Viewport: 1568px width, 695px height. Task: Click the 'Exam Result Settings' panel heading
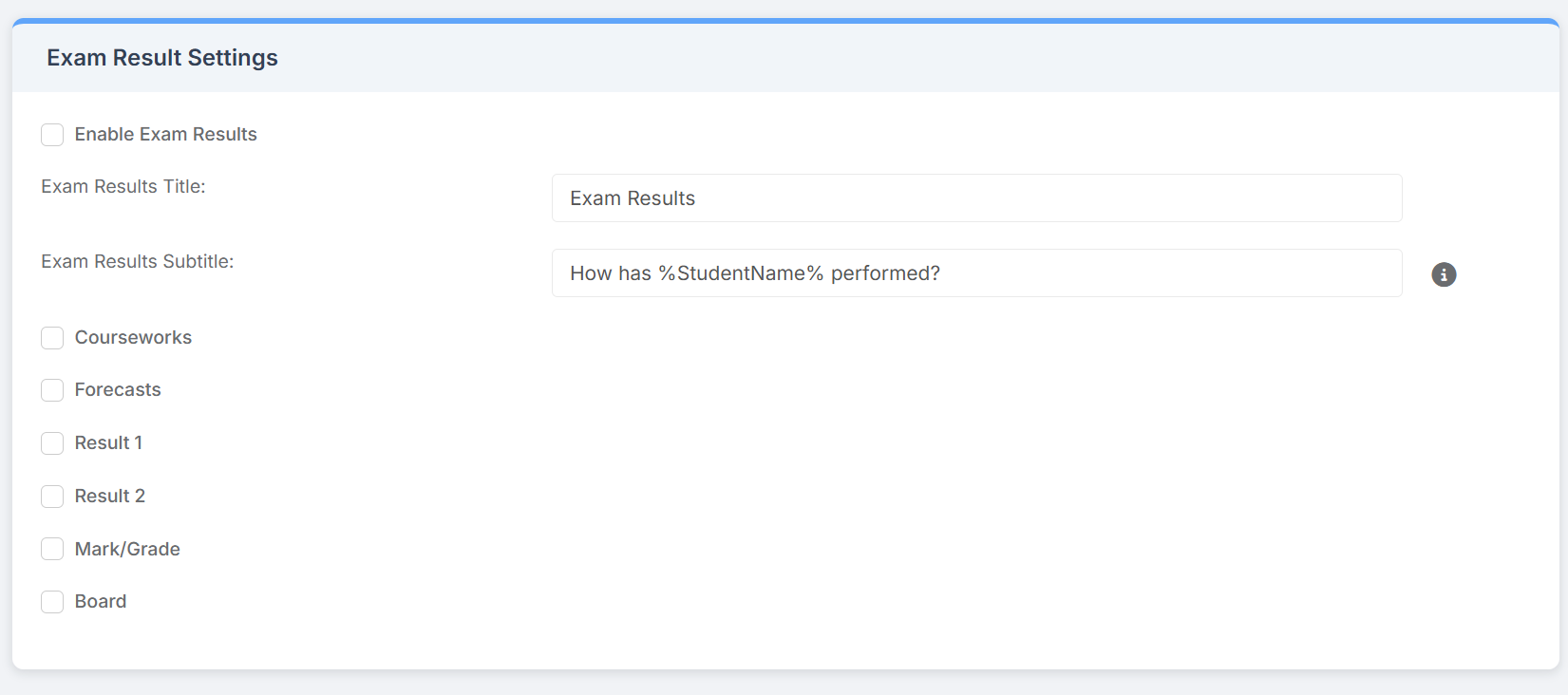162,58
